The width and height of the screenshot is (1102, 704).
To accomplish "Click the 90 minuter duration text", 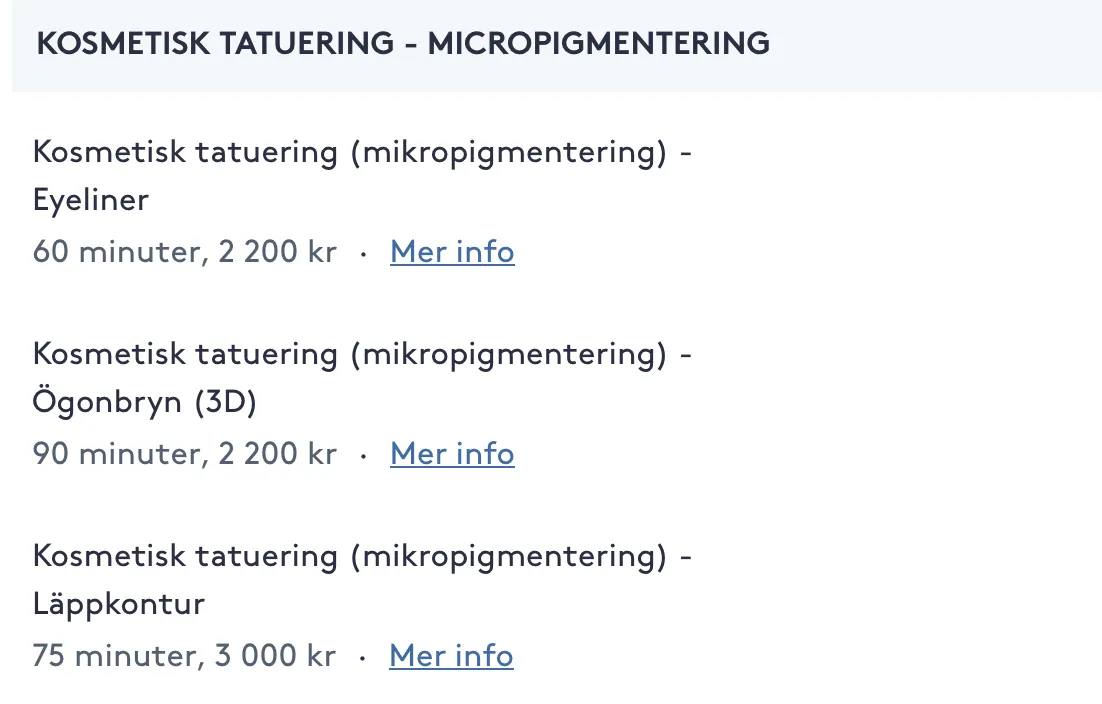I will 120,453.
